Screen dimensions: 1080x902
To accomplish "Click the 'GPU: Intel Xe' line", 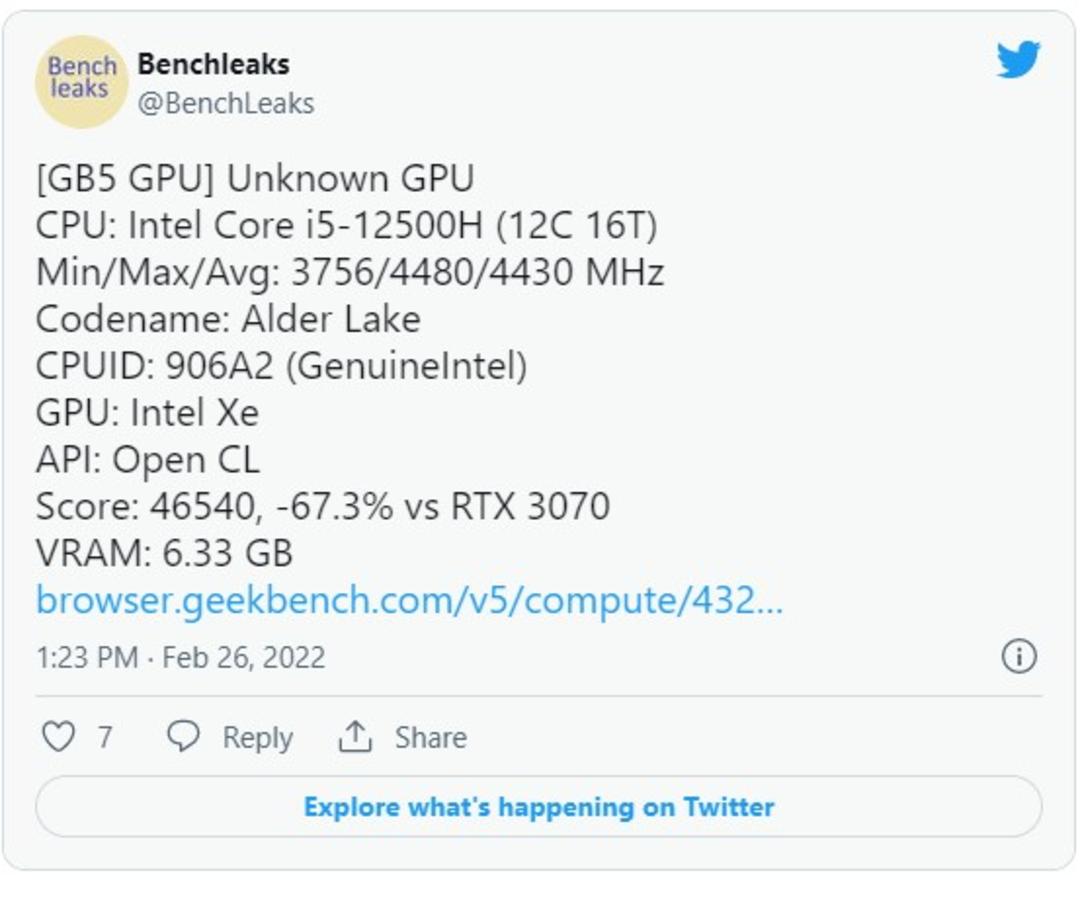I will point(147,412).
